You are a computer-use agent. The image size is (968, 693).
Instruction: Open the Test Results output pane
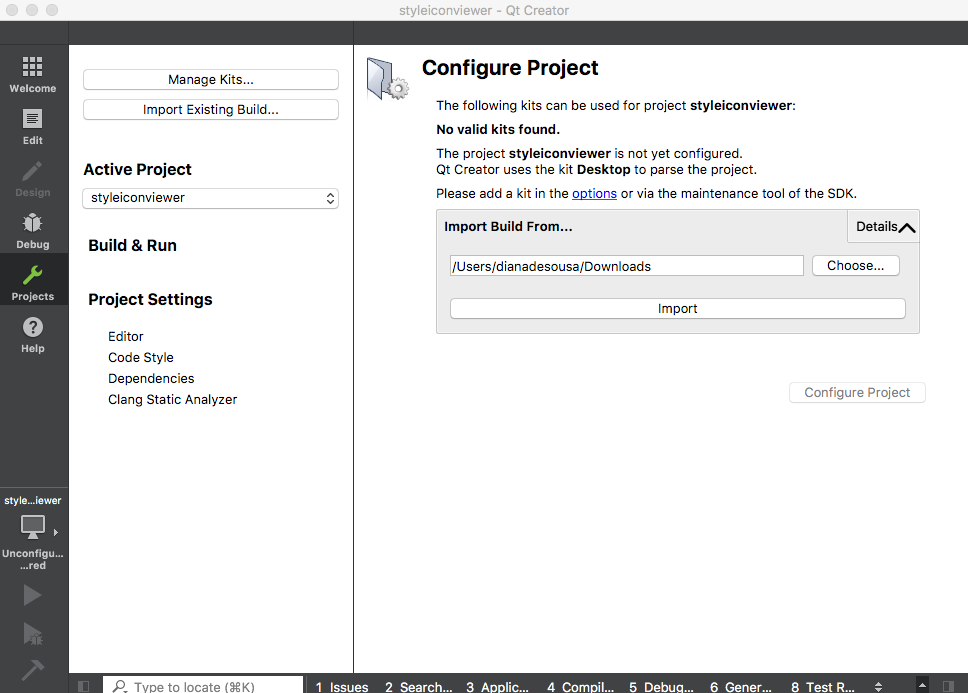[822, 686]
